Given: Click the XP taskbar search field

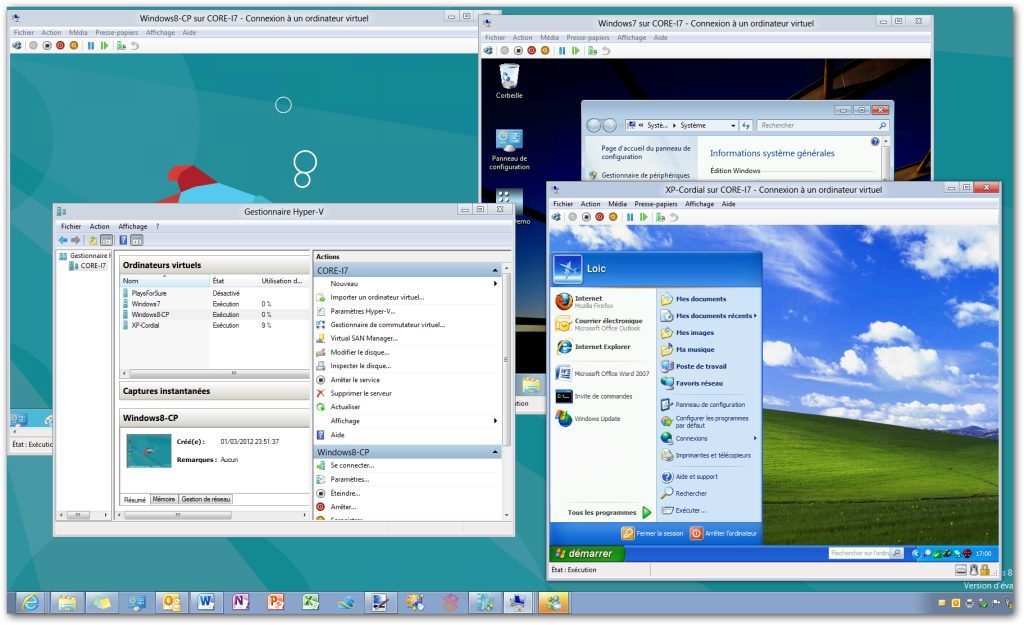Looking at the screenshot, I should 866,553.
